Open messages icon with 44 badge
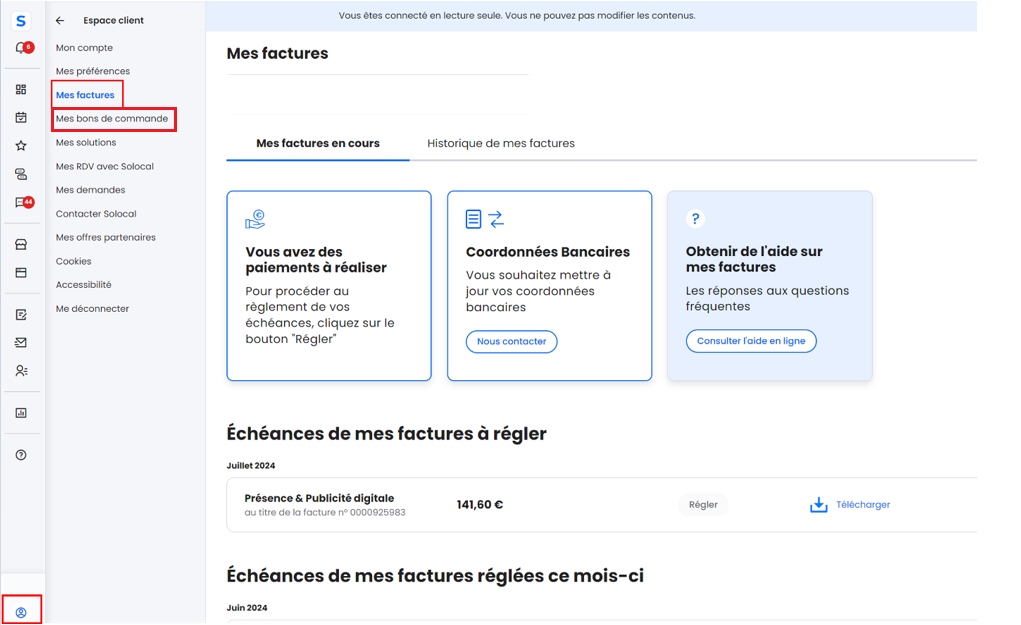 (22, 203)
